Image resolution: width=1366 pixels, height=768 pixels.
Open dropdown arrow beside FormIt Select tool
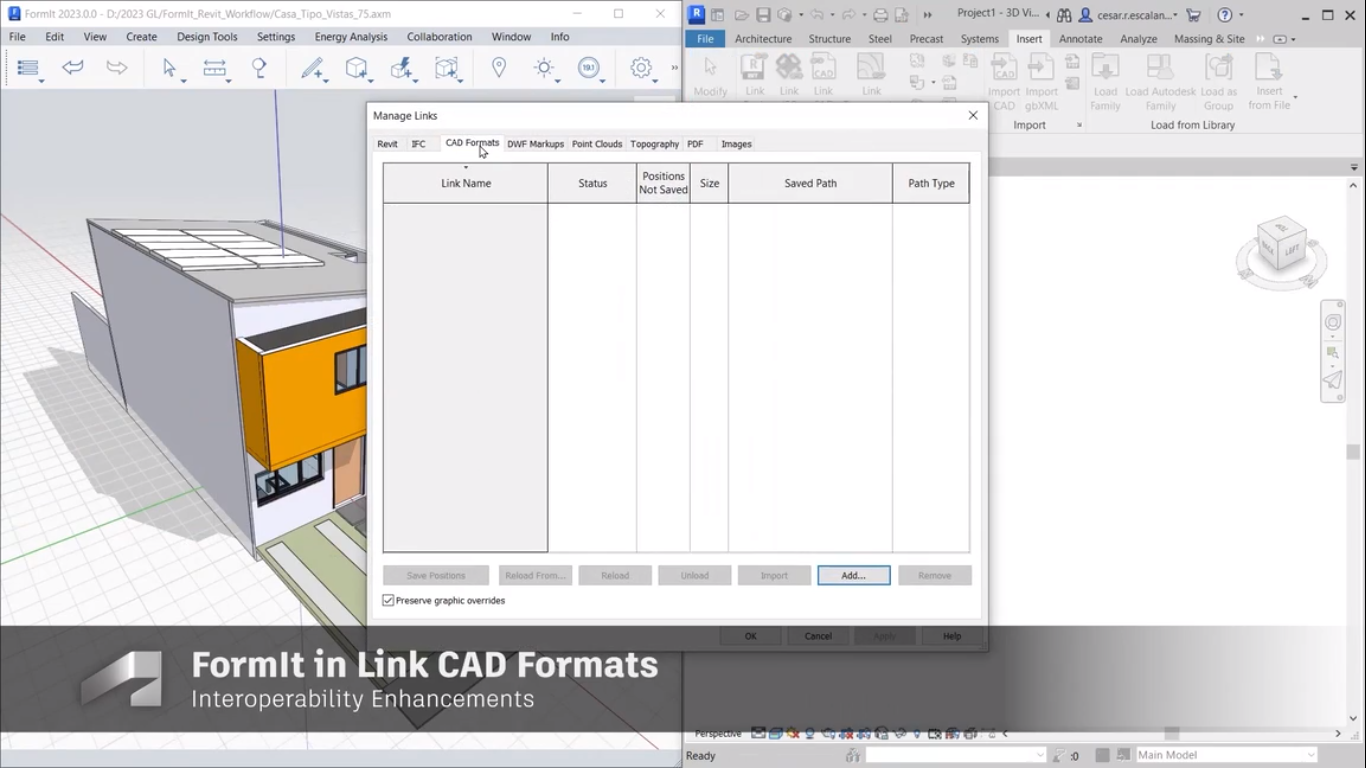tap(183, 80)
